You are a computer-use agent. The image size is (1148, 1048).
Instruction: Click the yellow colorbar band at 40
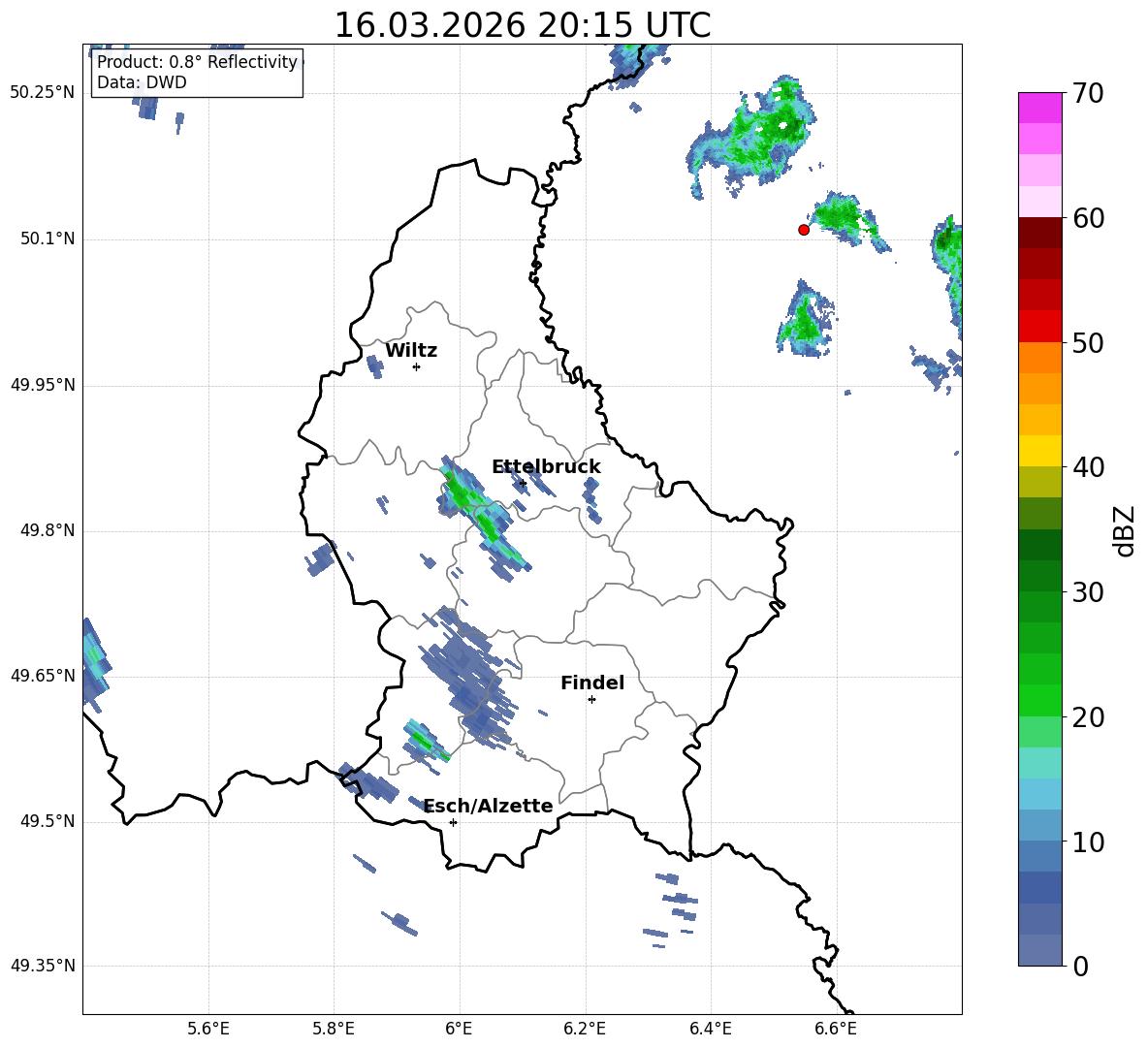click(x=1040, y=451)
